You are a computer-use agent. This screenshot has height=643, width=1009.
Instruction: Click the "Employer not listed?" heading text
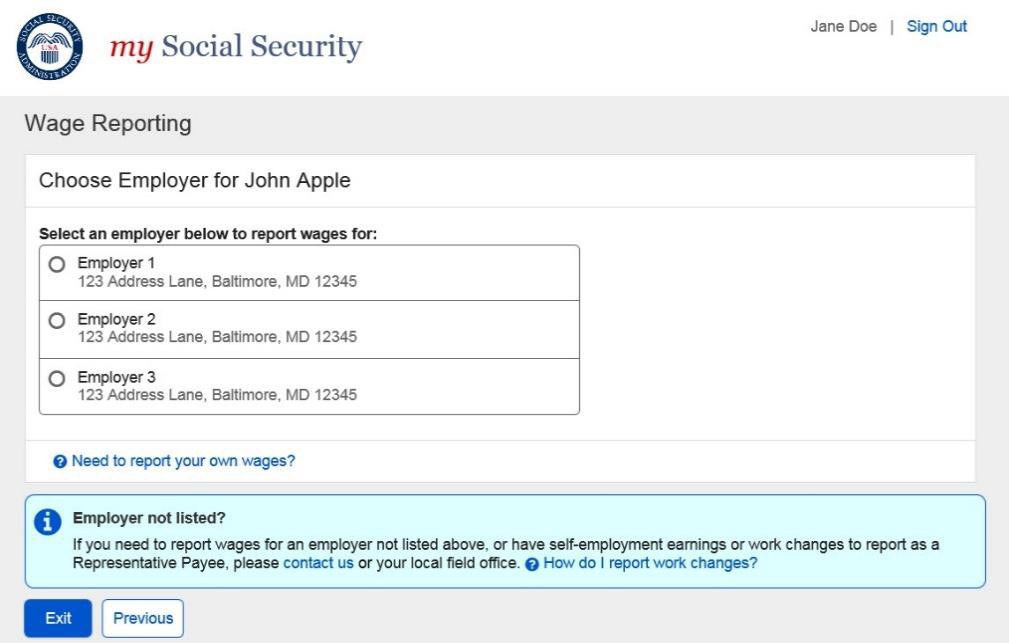tap(149, 520)
